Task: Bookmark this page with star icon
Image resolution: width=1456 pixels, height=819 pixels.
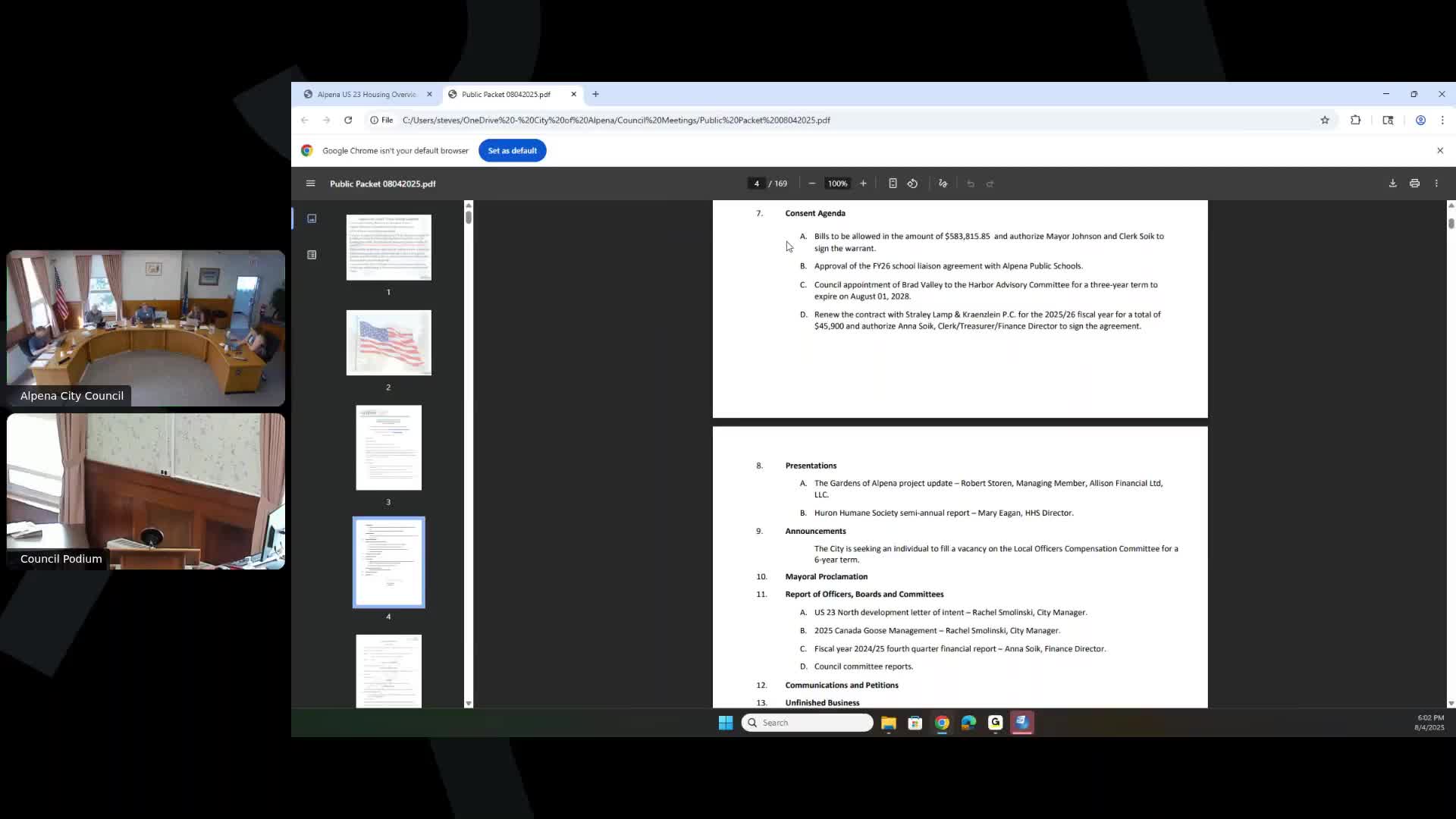Action: pos(1325,120)
